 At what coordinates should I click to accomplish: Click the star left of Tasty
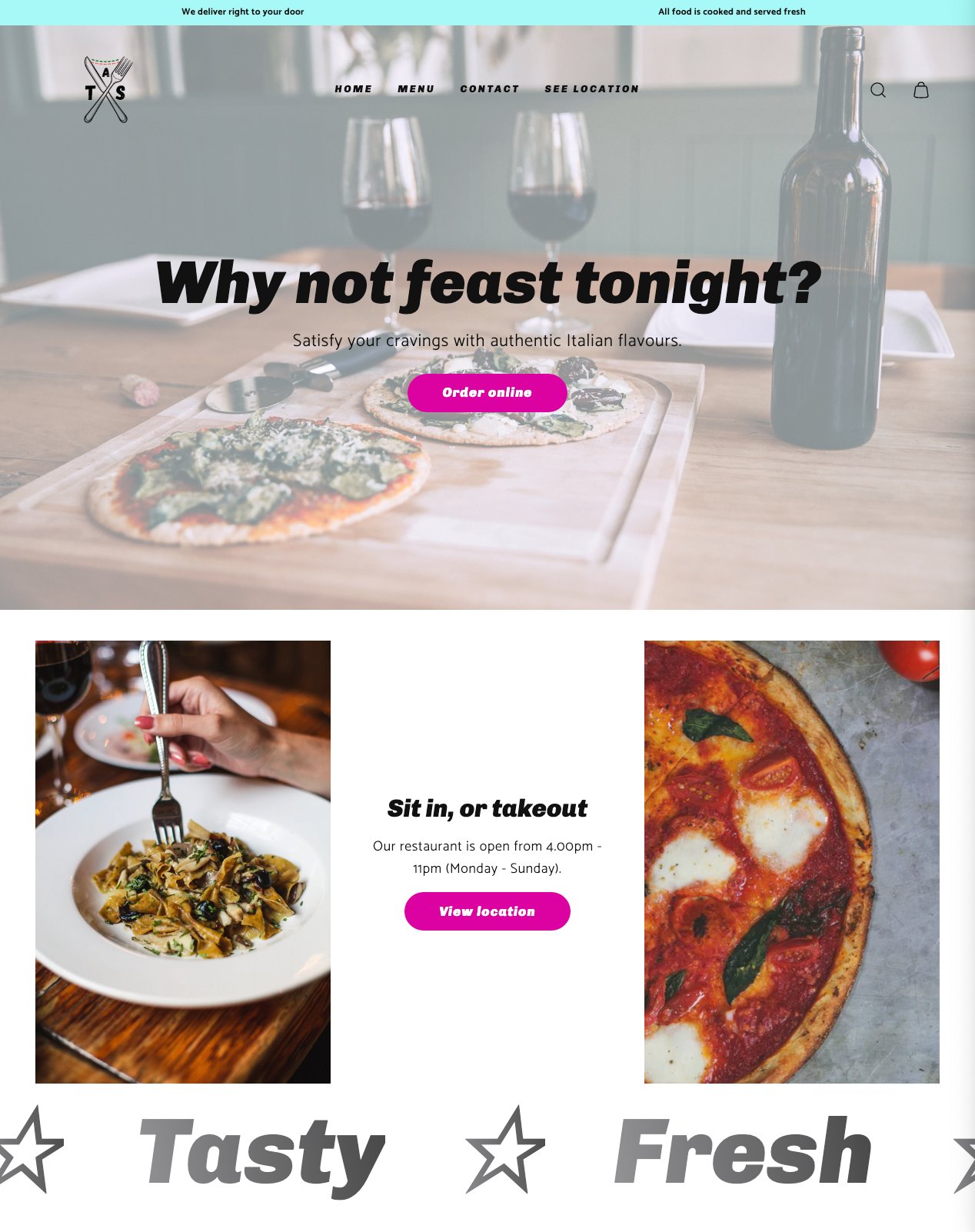click(x=29, y=1150)
